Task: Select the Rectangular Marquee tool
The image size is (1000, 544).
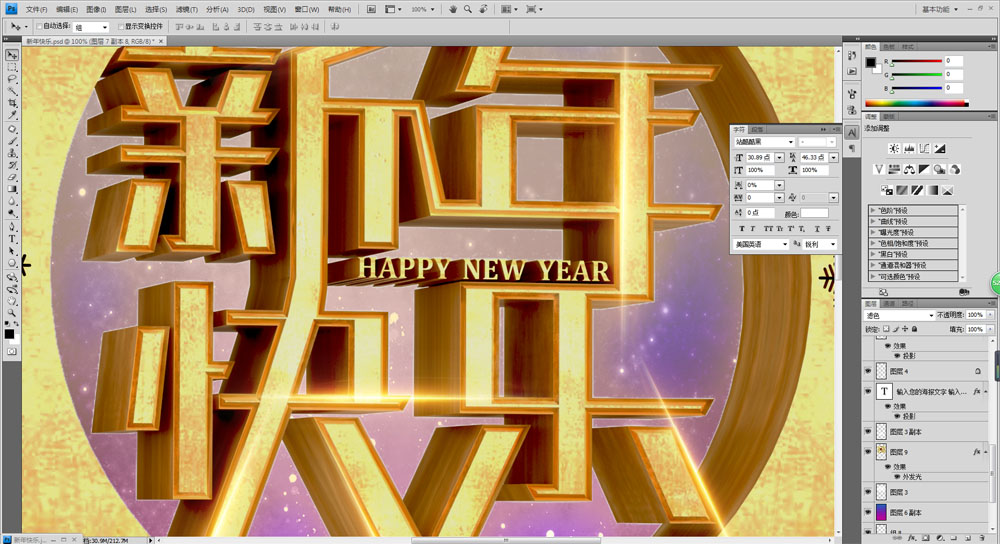Action: click(x=11, y=67)
